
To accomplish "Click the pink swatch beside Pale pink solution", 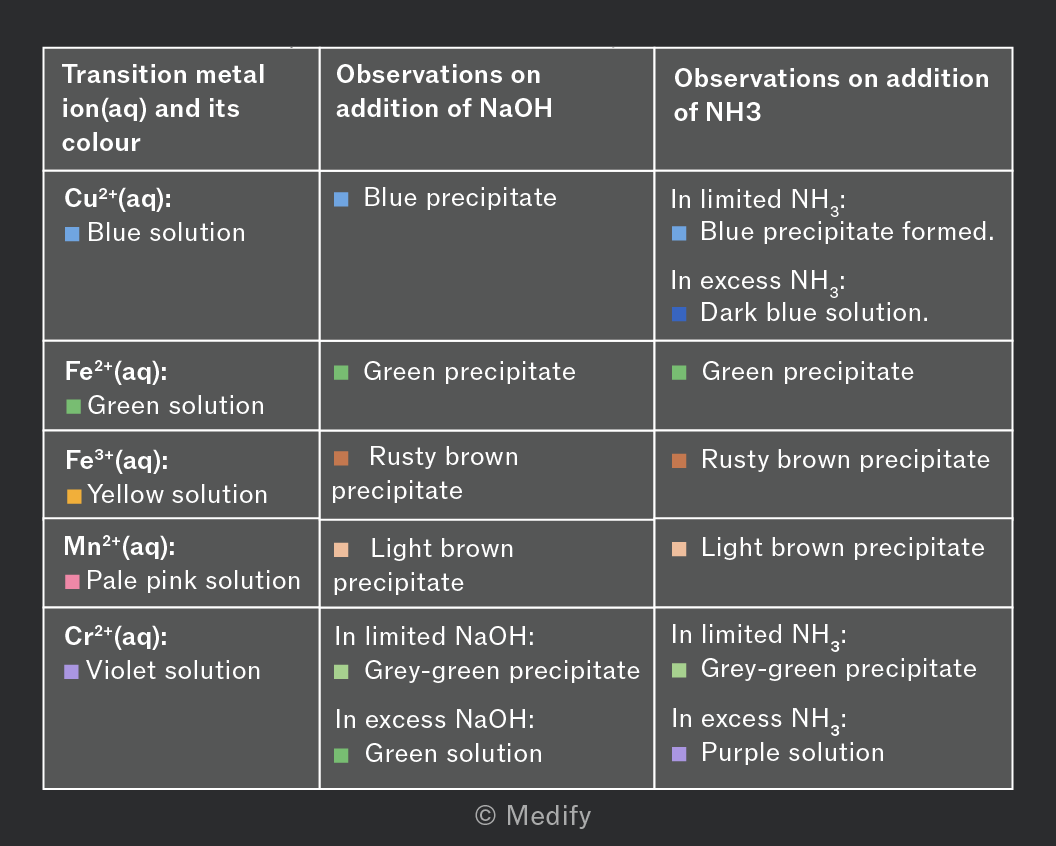I will (x=72, y=581).
